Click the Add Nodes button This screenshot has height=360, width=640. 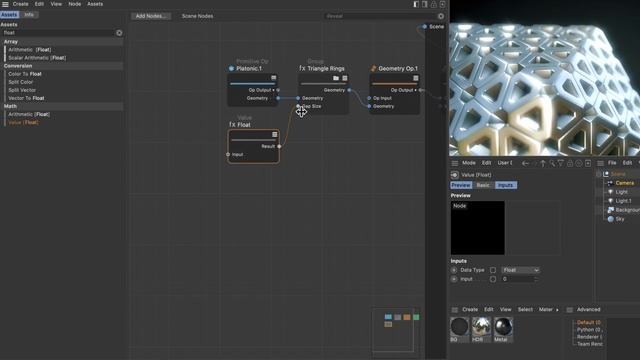[151, 16]
